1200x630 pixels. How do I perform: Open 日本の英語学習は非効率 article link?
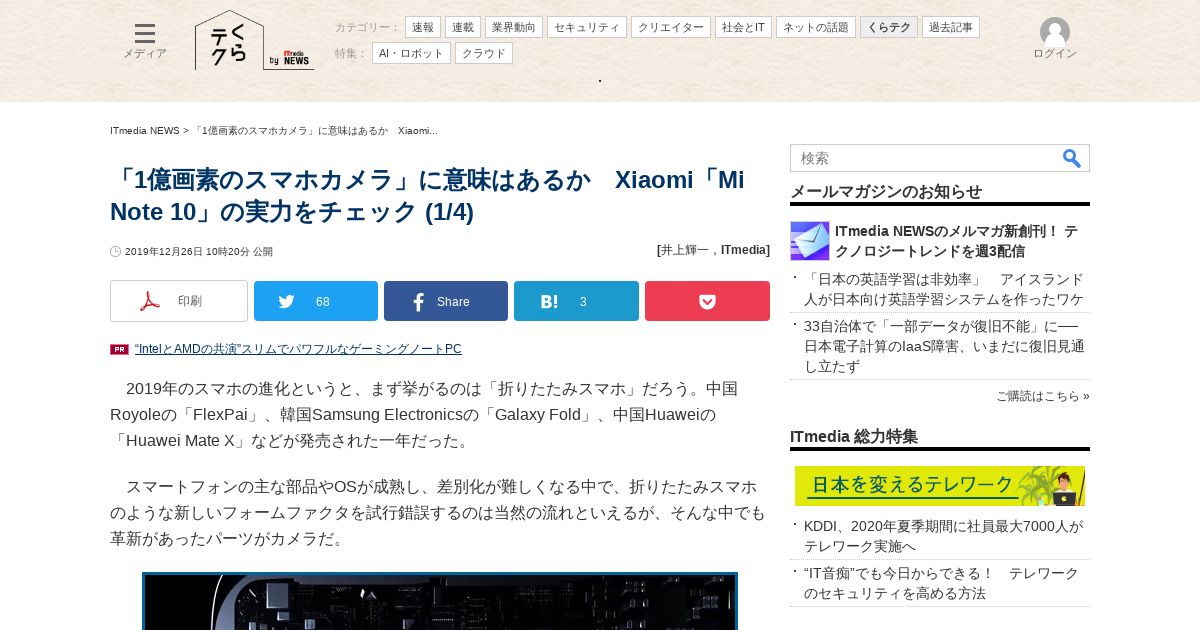pos(944,289)
